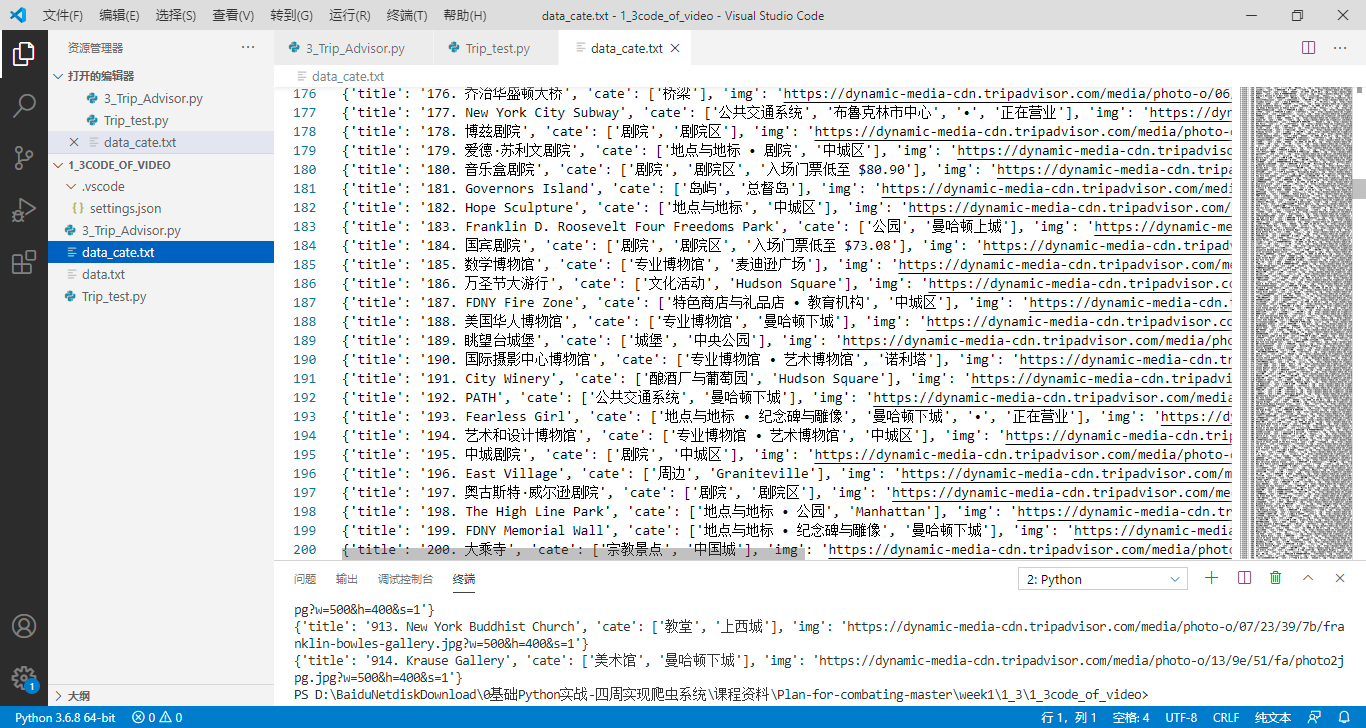1366x728 pixels.
Task: Open the 查看(V) menu
Action: coord(233,16)
